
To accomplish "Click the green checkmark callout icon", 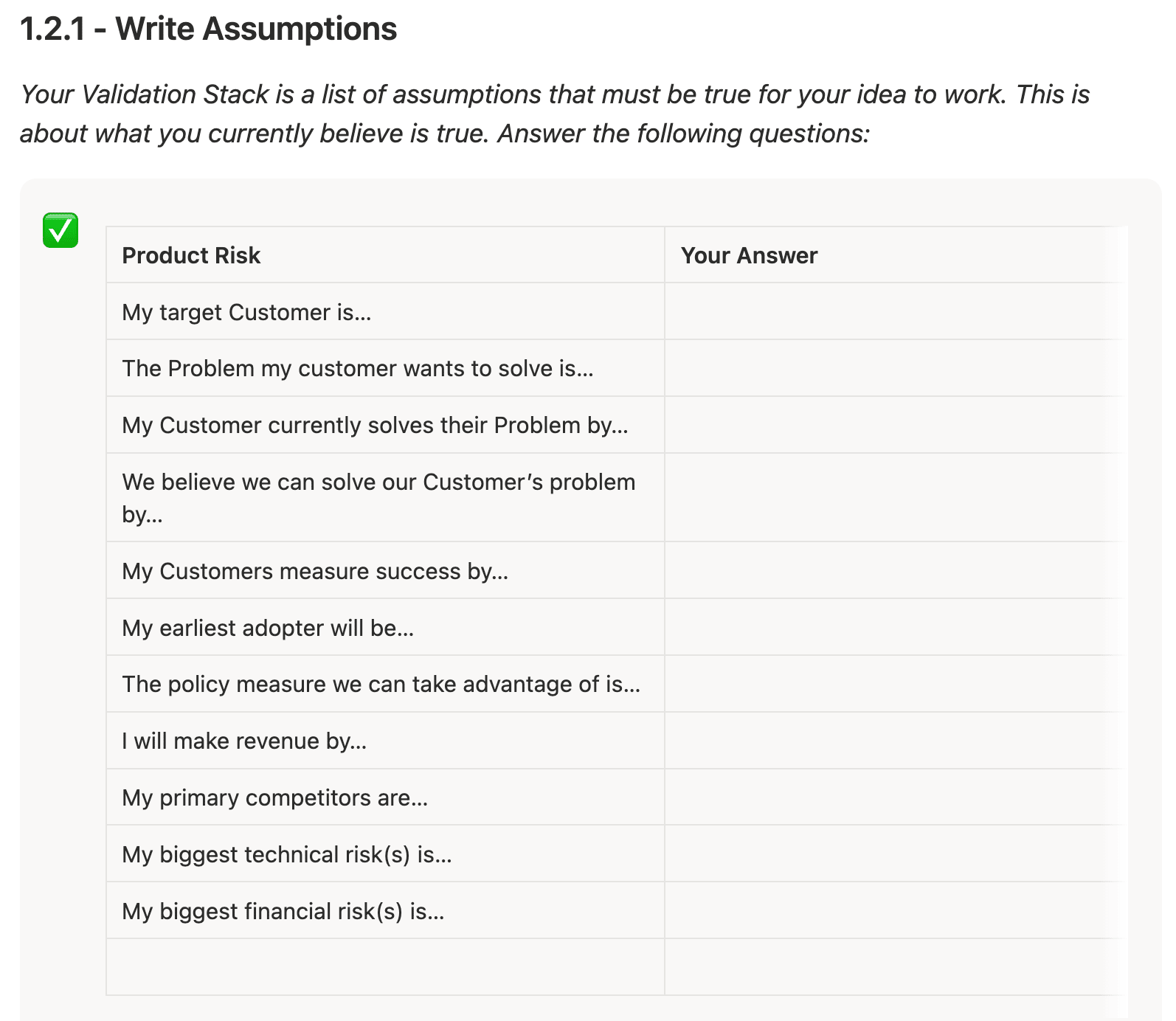I will pyautogui.click(x=60, y=231).
